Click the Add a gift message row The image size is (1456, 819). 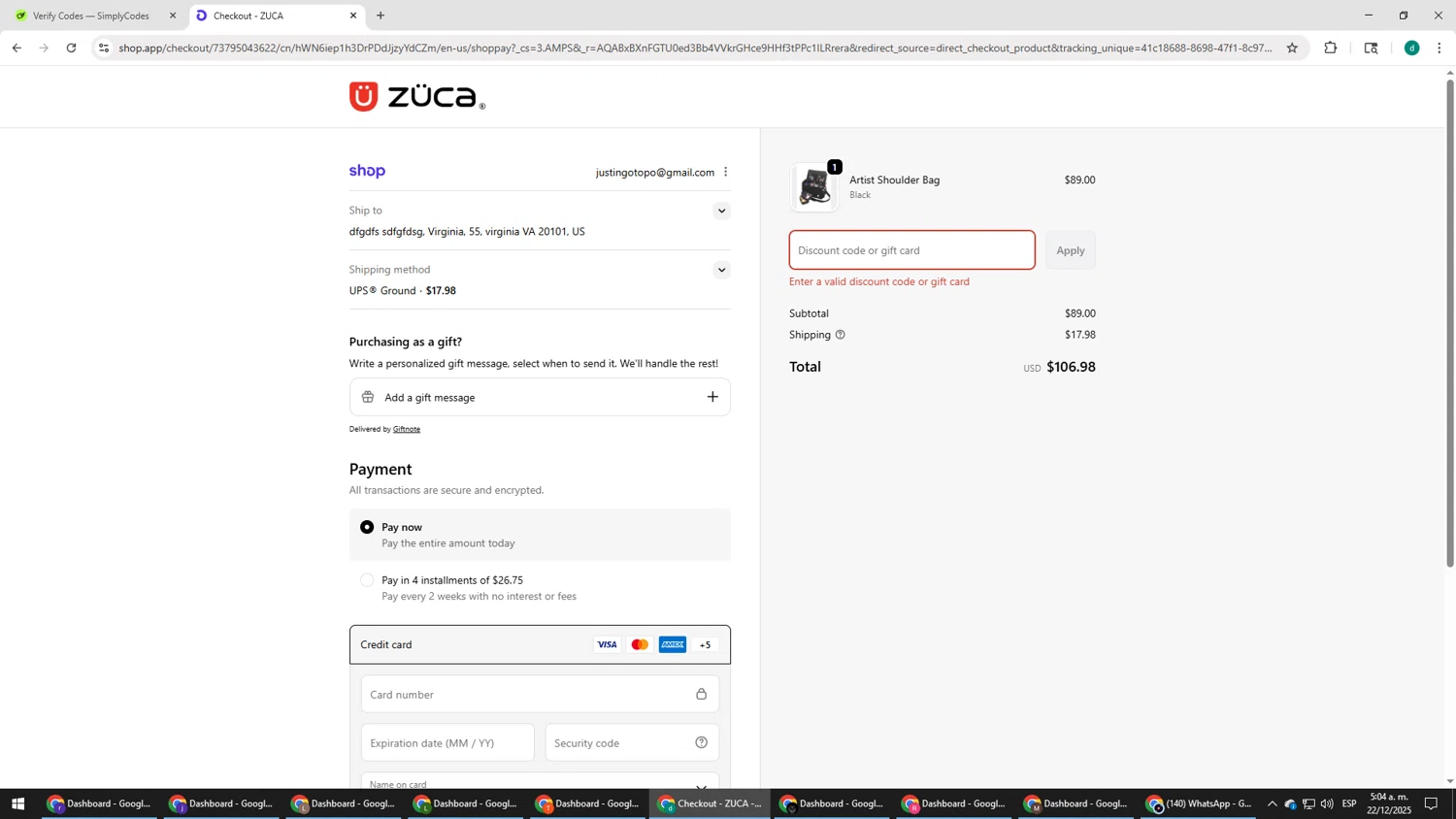coord(540,397)
